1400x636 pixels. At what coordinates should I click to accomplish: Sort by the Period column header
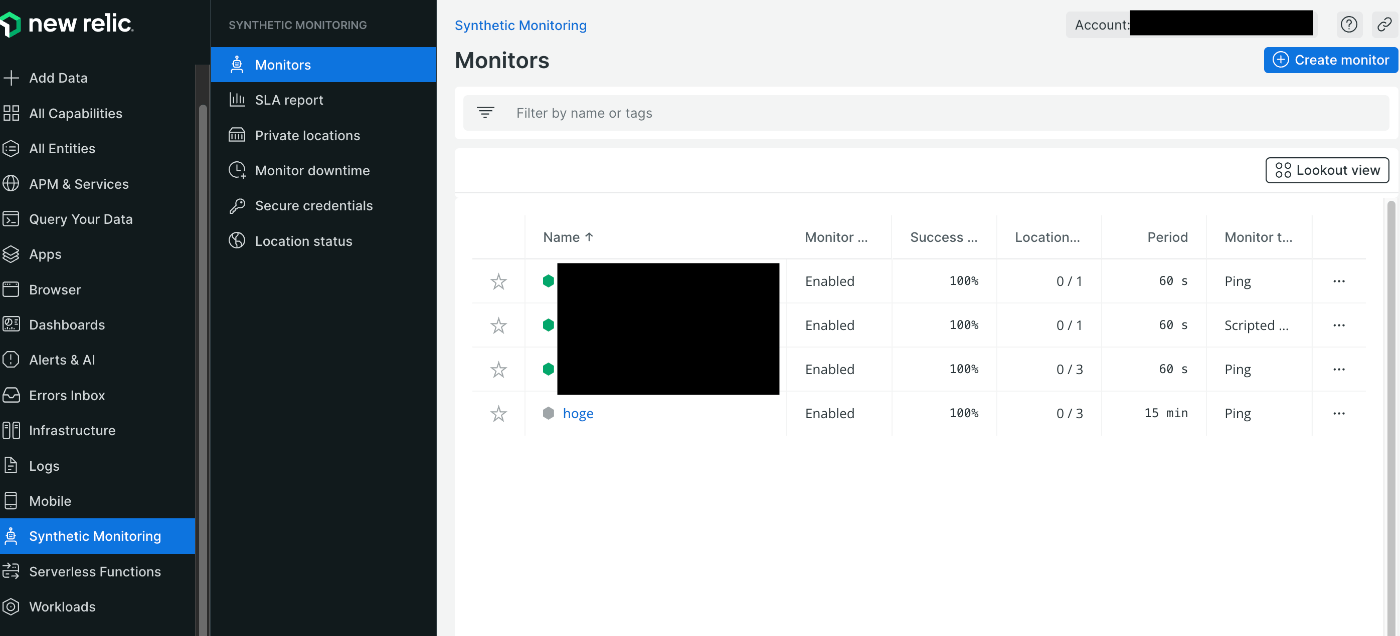click(1167, 237)
